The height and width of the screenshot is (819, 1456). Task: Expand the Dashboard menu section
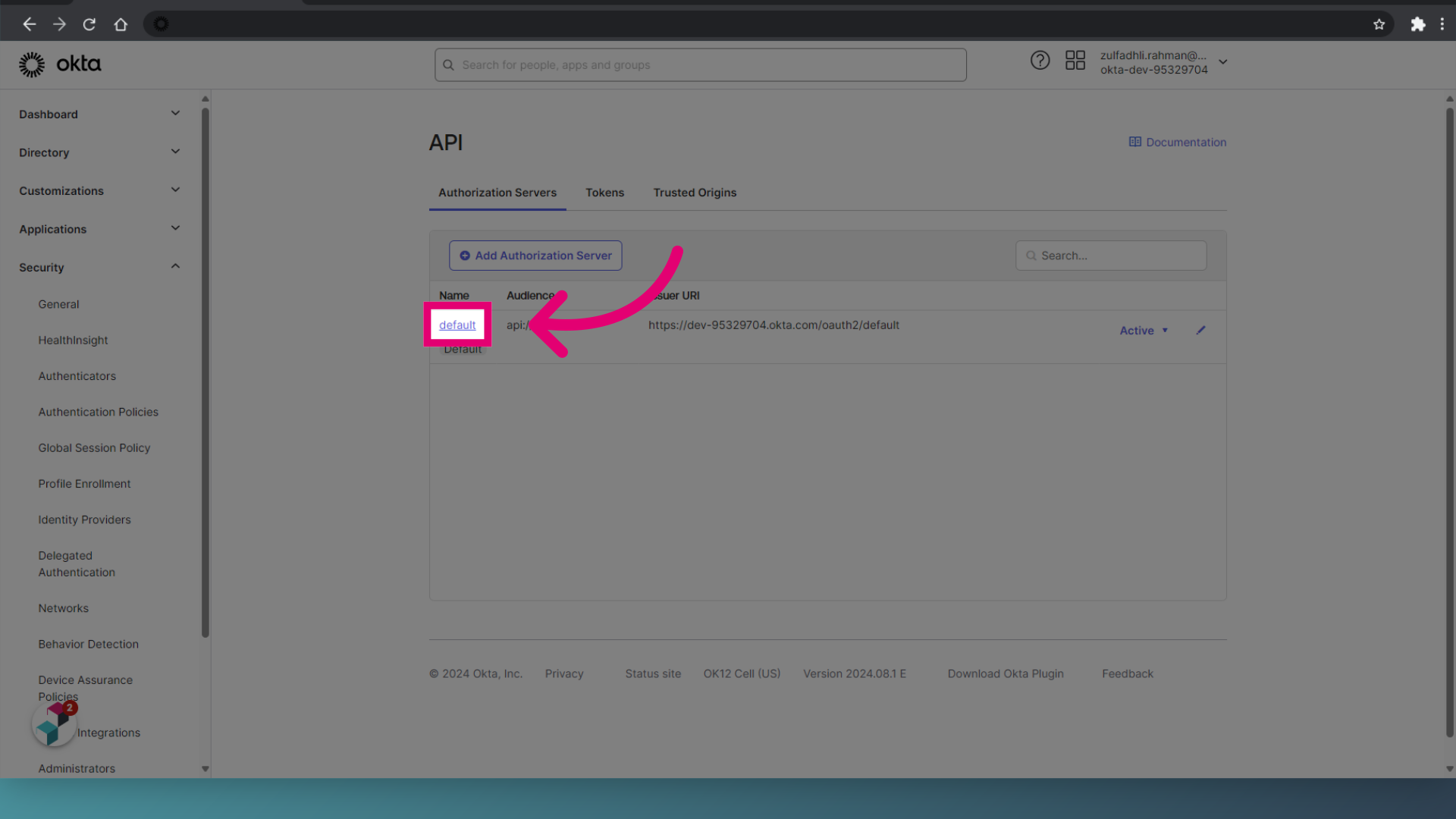click(x=99, y=114)
